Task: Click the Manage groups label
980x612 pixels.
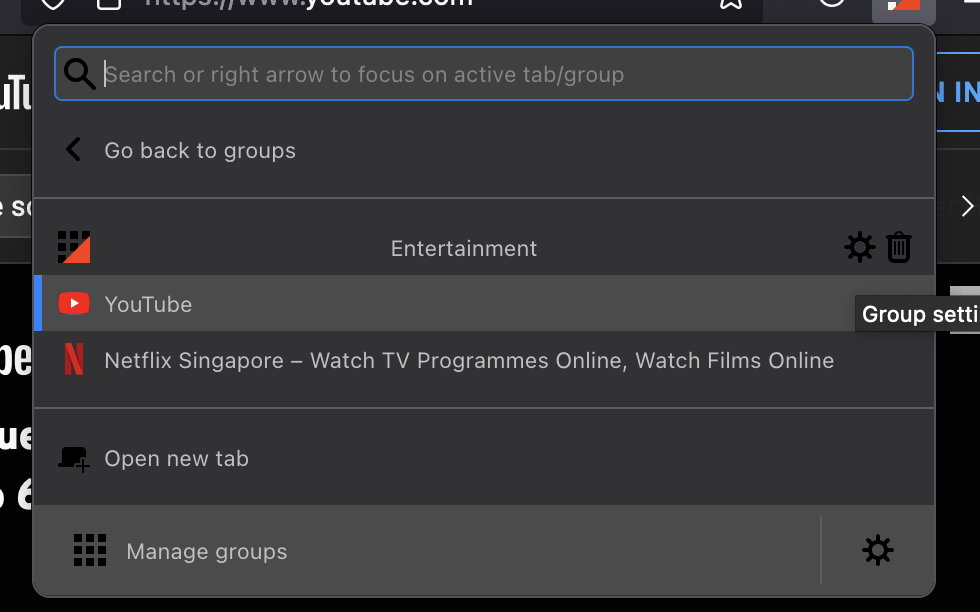Action: pos(206,550)
